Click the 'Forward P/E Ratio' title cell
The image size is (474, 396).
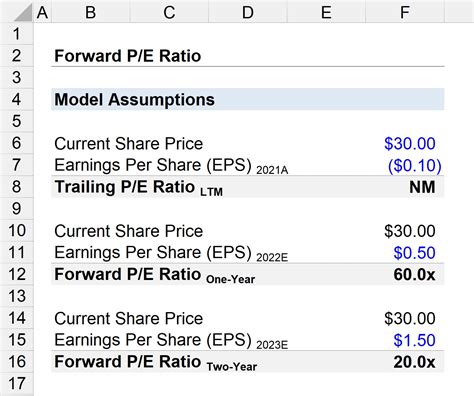pos(128,56)
